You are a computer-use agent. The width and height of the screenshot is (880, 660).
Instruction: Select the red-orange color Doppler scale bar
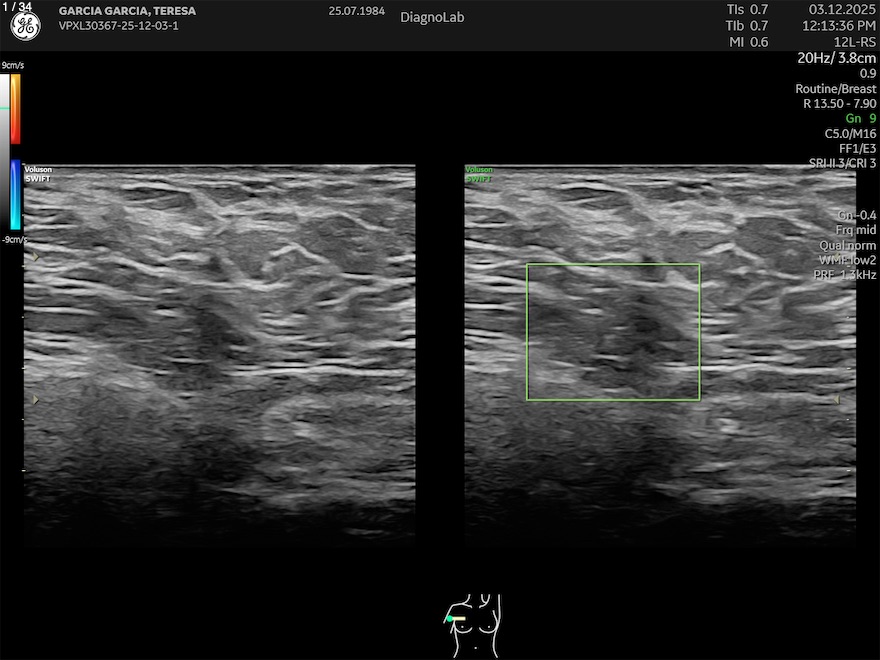pos(16,108)
